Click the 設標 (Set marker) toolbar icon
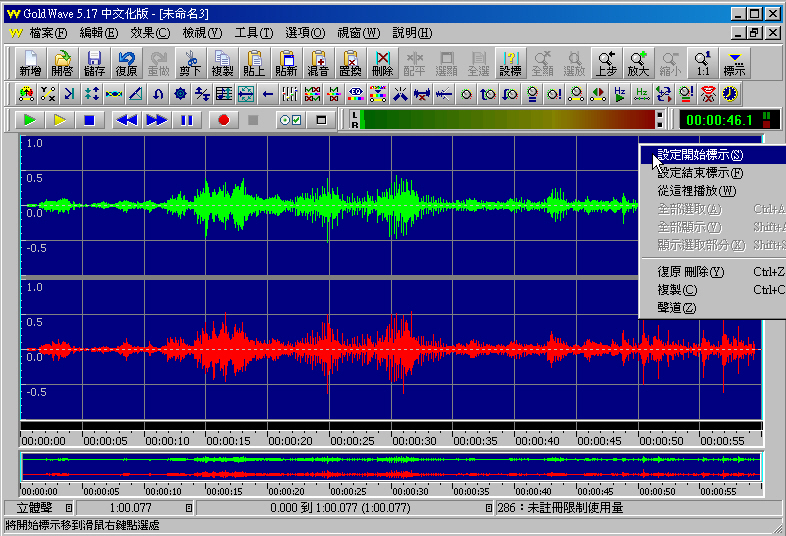Viewport: 786px width, 536px height. tap(510, 63)
